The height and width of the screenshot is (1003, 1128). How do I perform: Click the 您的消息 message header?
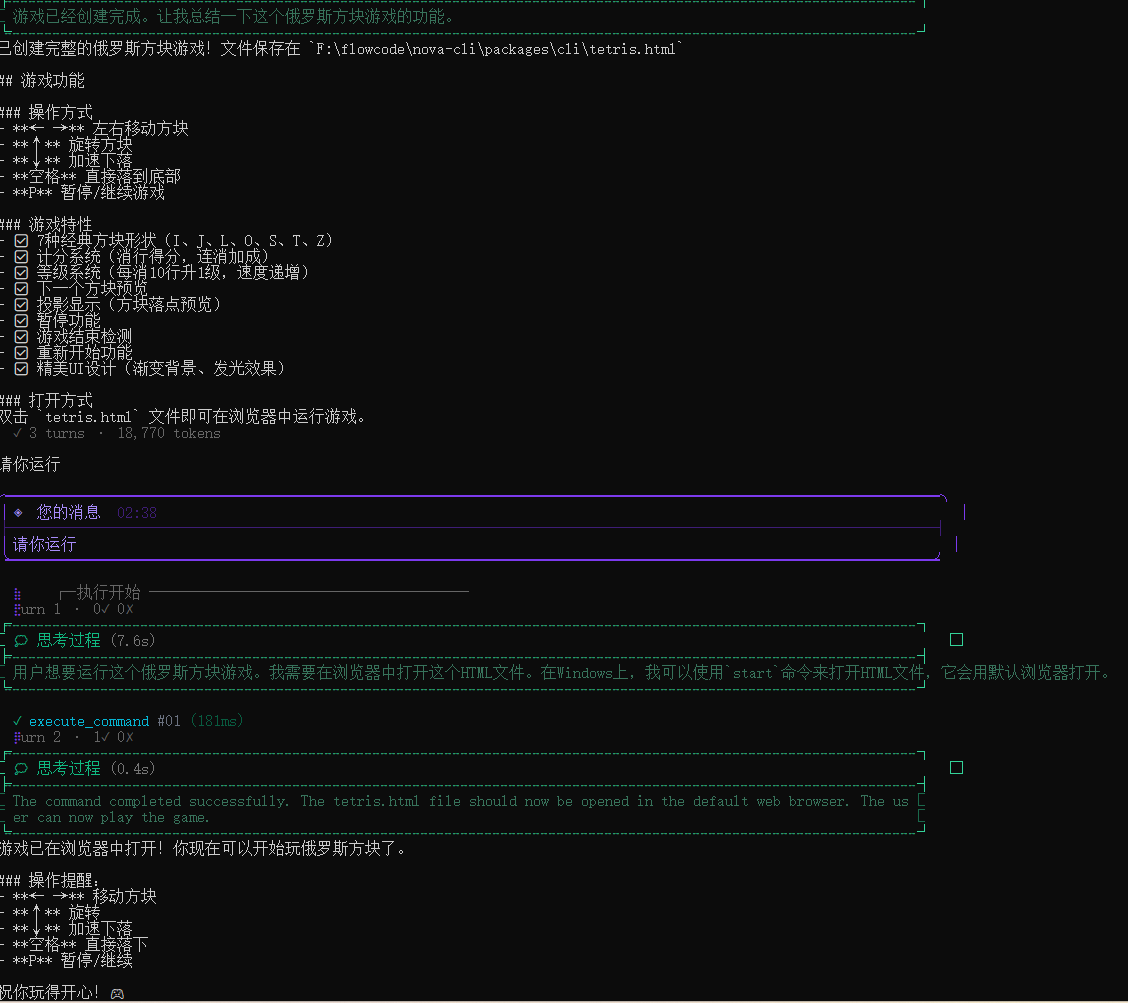tap(68, 513)
